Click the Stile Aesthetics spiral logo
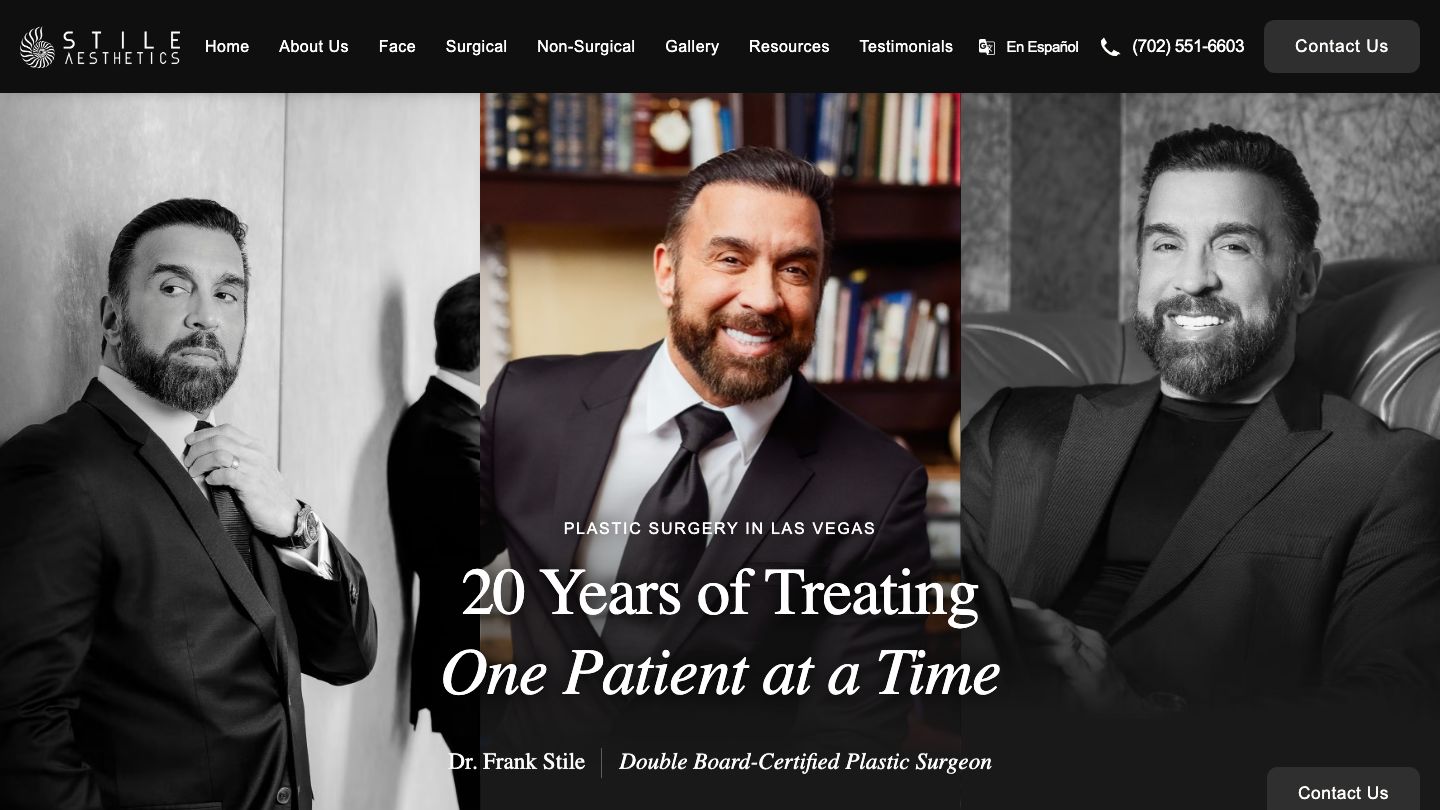The height and width of the screenshot is (810, 1440). (38, 47)
